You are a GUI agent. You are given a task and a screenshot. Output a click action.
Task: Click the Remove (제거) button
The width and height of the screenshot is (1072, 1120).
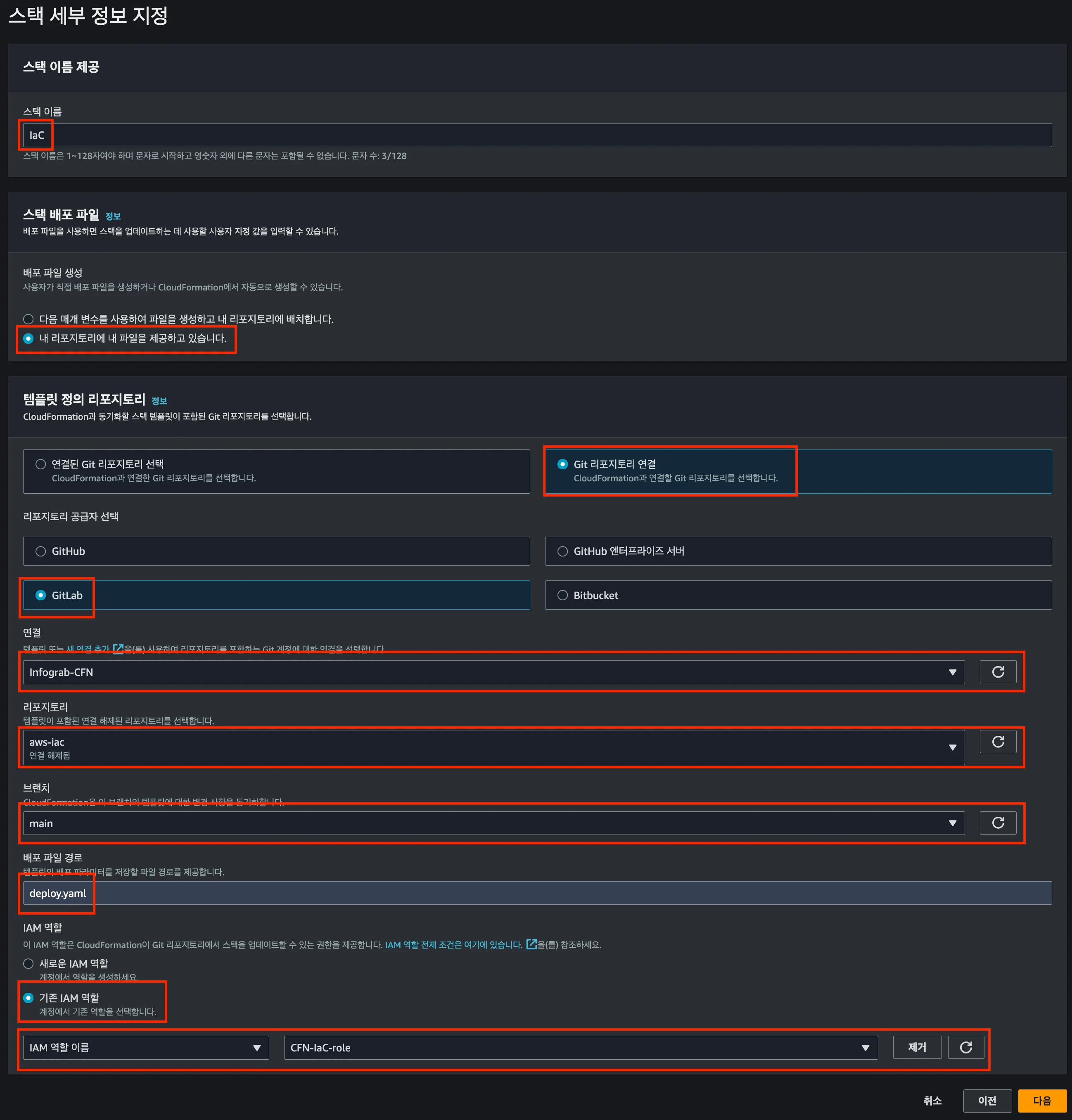(917, 1047)
